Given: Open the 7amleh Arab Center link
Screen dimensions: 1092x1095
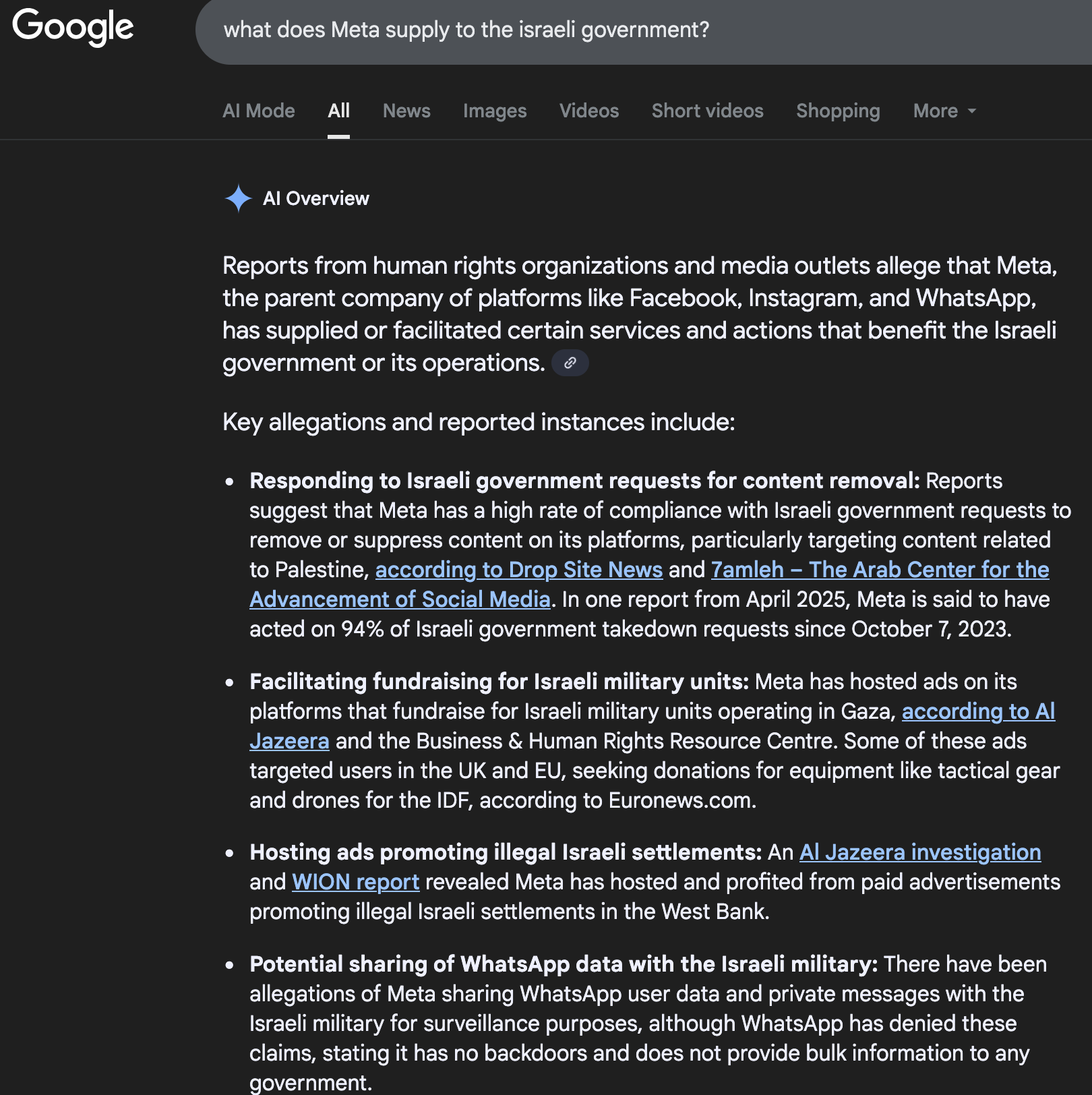Looking at the screenshot, I should pos(880,570).
